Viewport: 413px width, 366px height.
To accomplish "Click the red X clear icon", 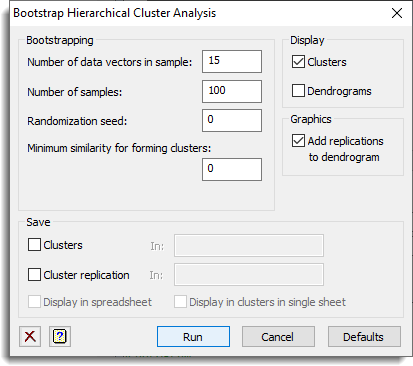I will pyautogui.click(x=30, y=336).
